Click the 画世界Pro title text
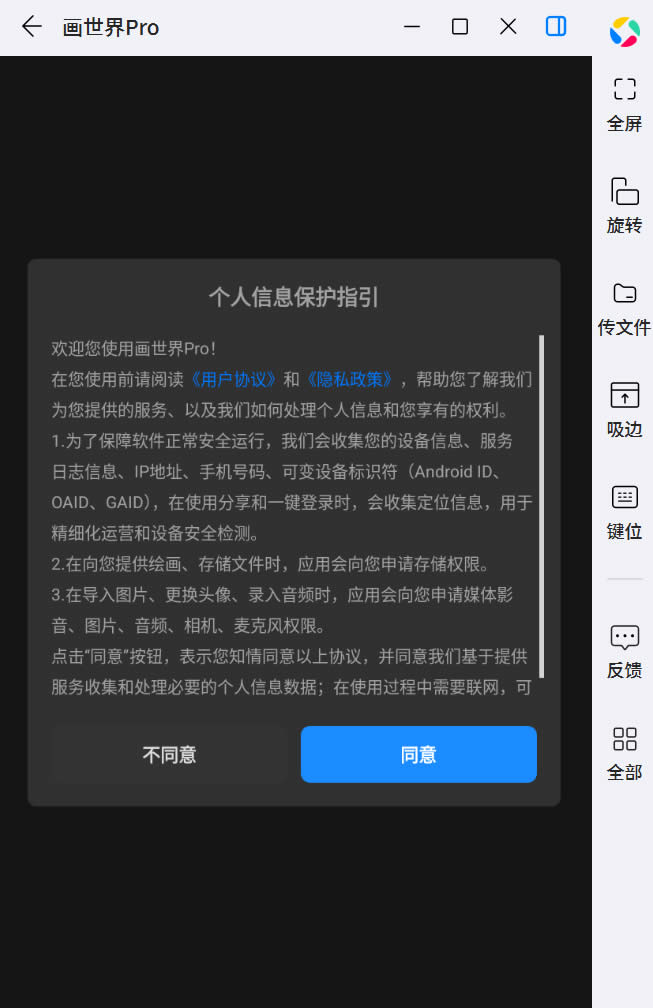The width and height of the screenshot is (653, 1008). [111, 28]
